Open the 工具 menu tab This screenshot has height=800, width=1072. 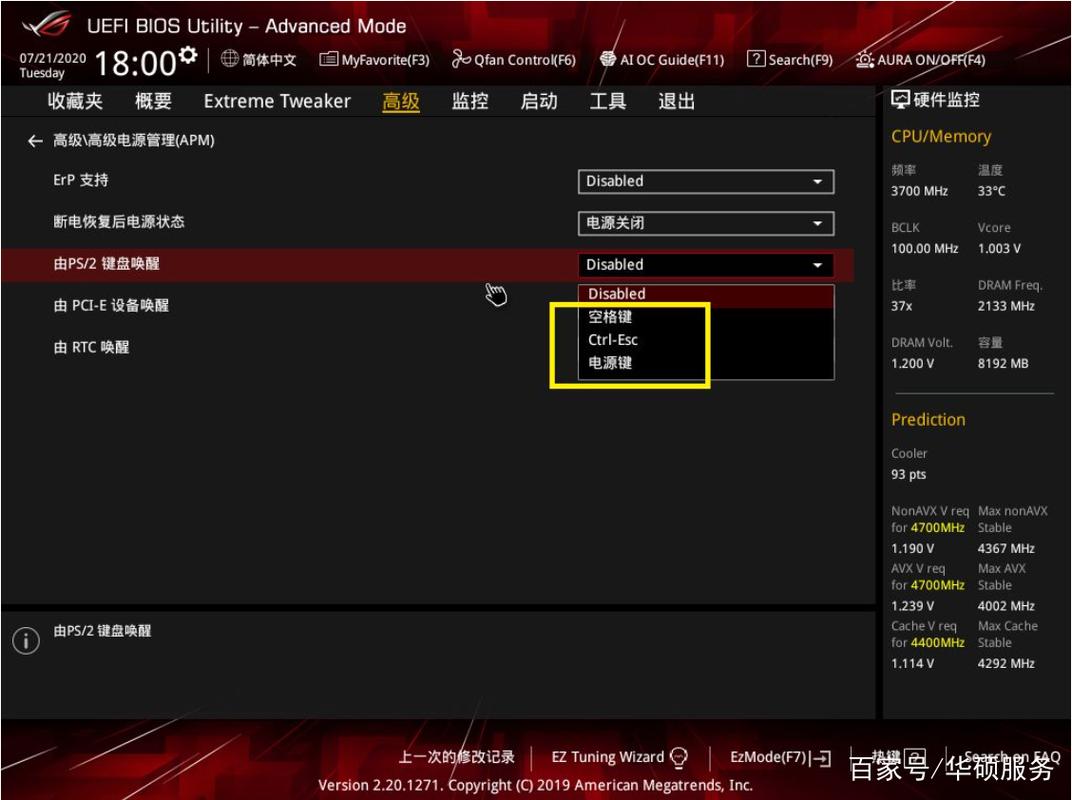point(606,101)
